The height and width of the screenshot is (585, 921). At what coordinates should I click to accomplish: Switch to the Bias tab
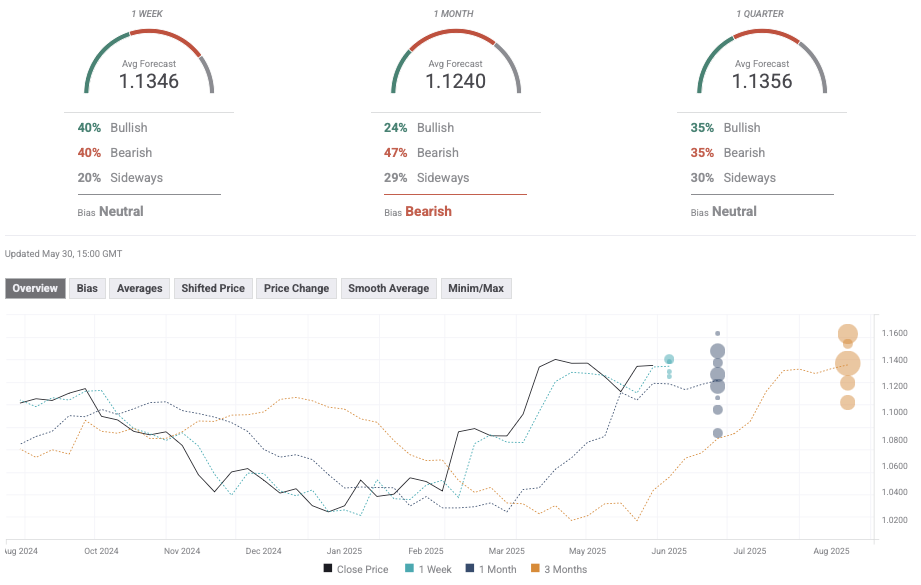point(87,288)
